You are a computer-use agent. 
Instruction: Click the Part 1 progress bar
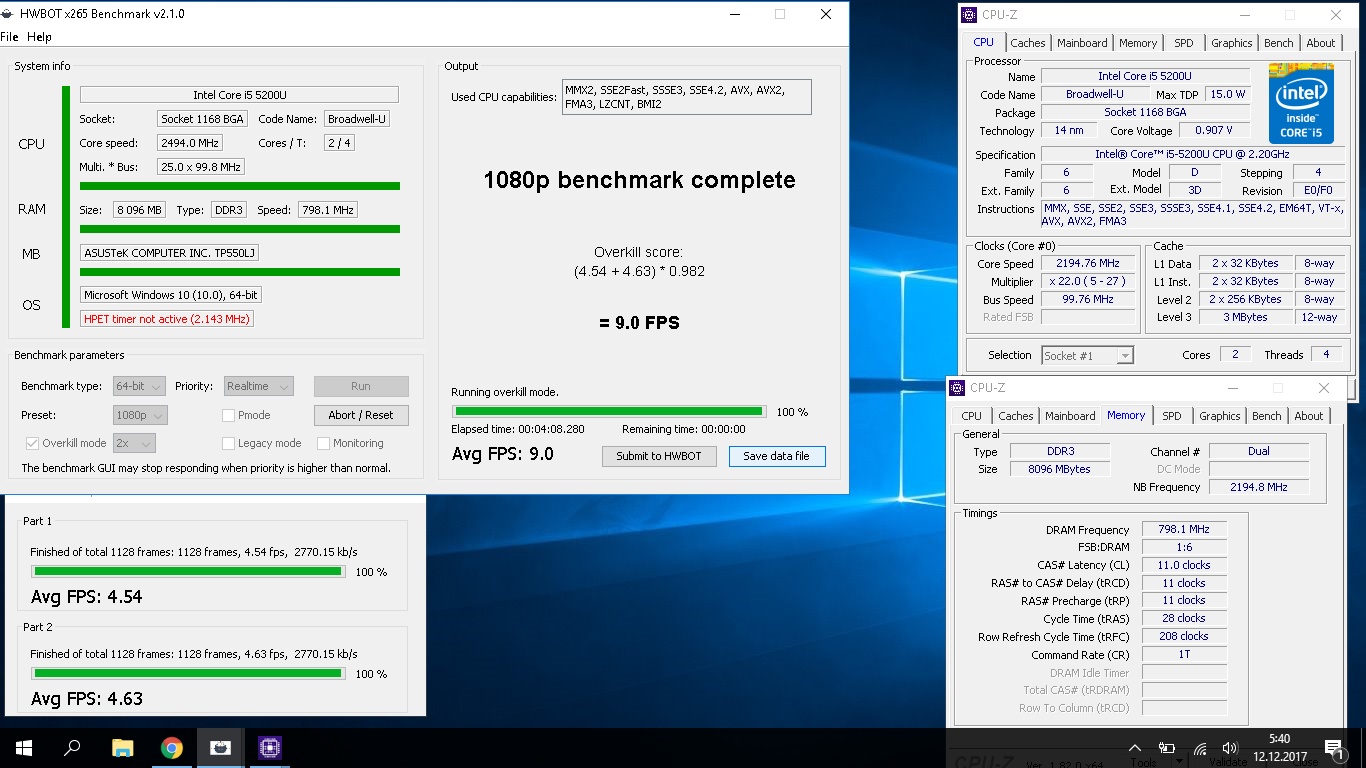coord(189,571)
